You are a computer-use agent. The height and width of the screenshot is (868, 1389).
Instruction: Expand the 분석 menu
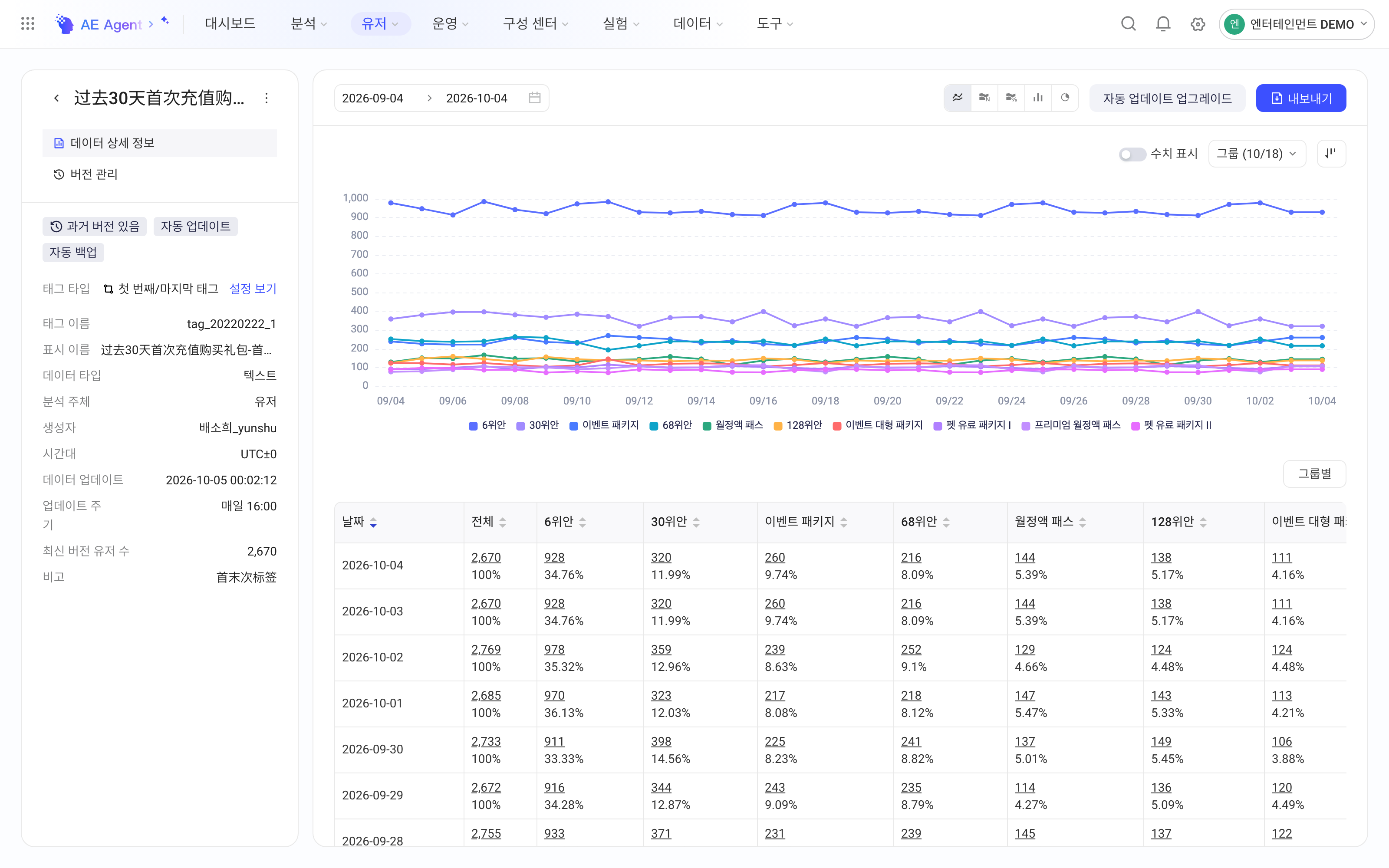click(309, 23)
